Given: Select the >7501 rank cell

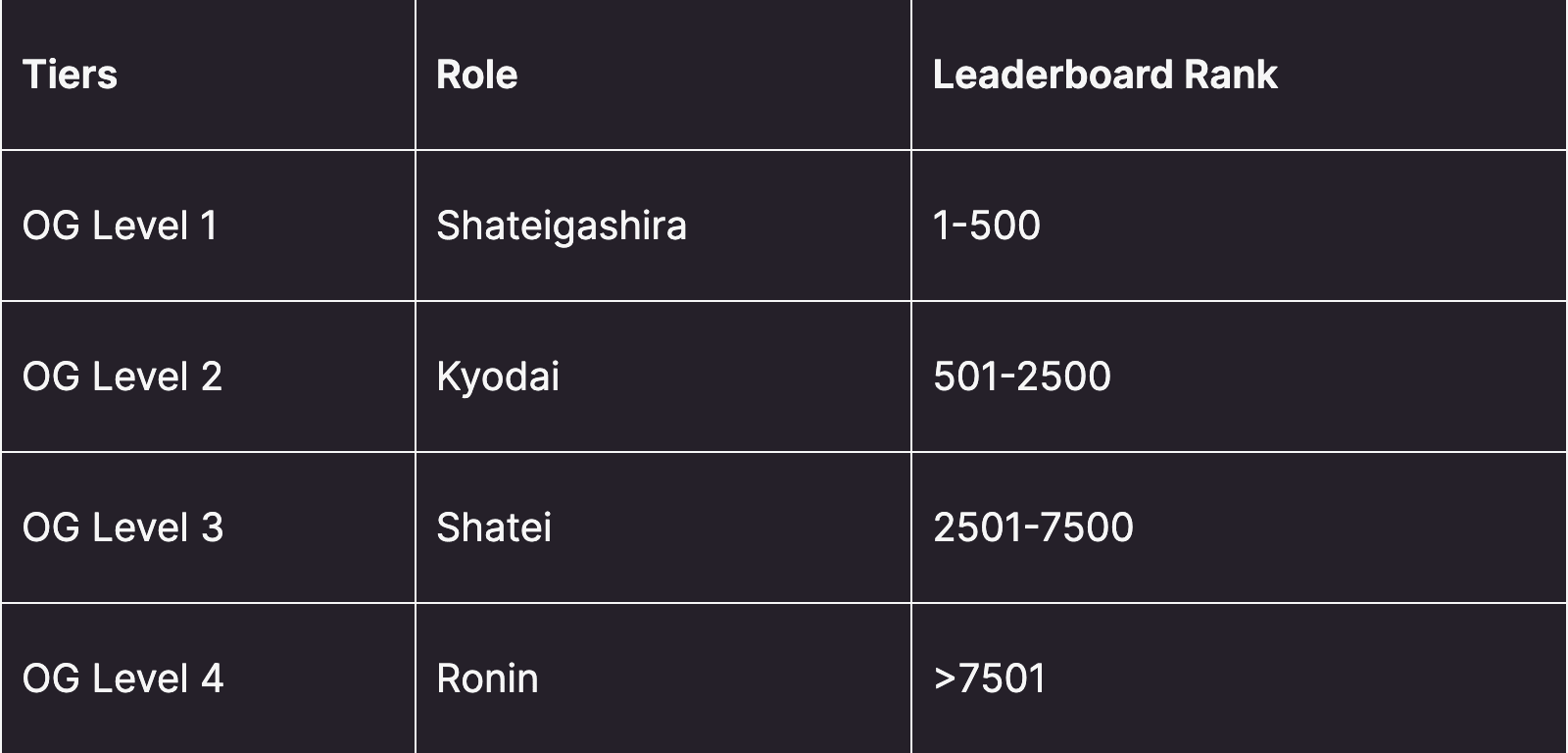Looking at the screenshot, I should point(1240,678).
